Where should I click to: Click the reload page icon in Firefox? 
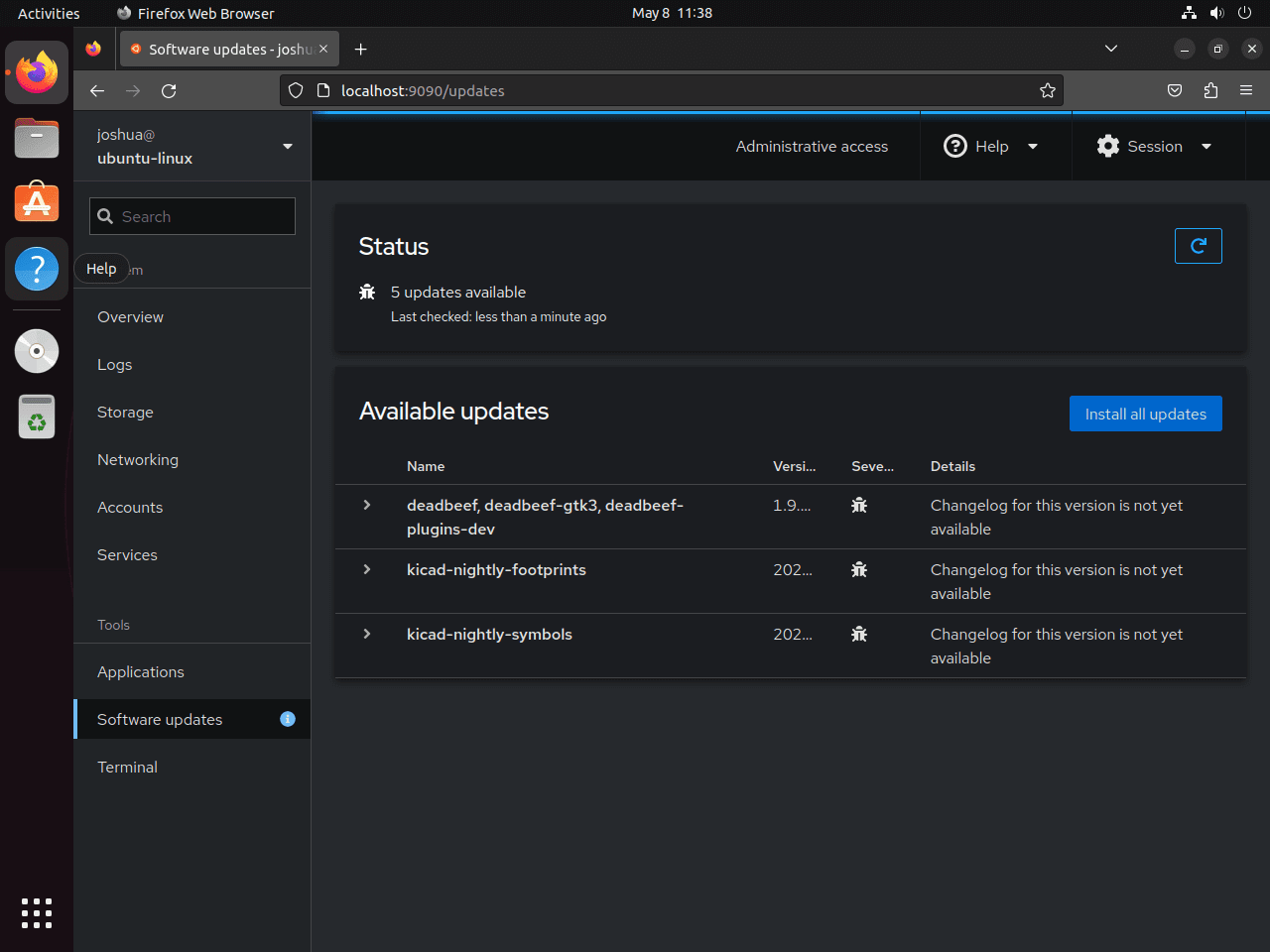tap(169, 90)
